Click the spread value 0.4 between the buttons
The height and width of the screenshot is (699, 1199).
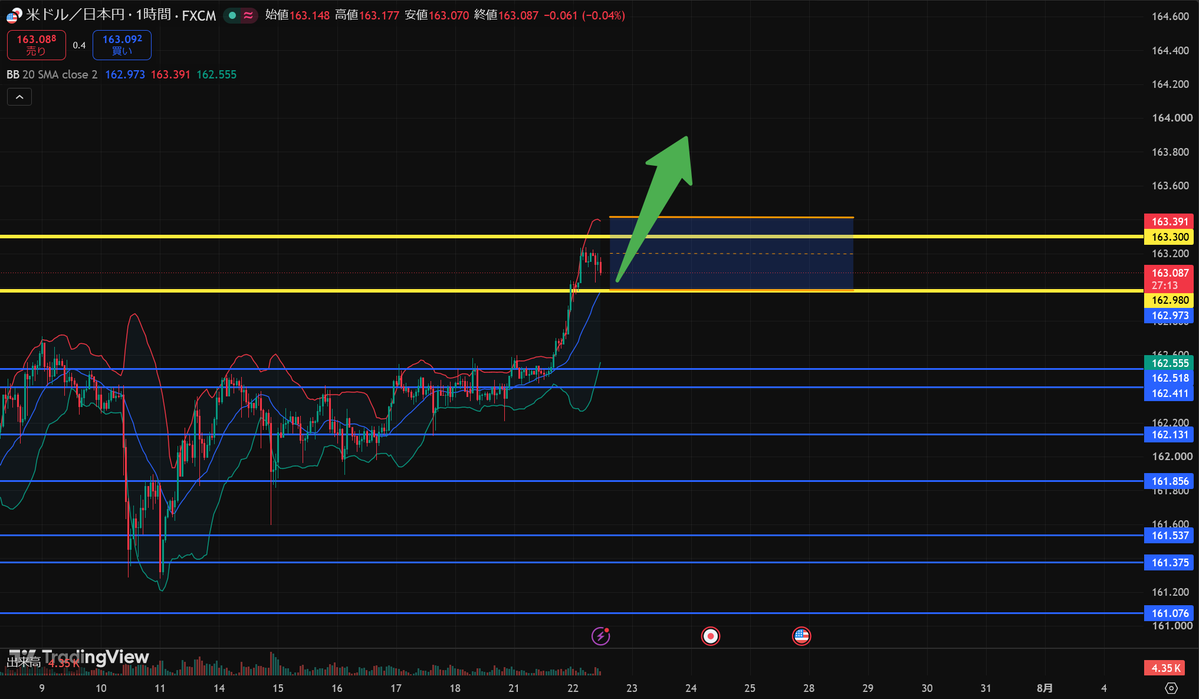click(x=80, y=45)
